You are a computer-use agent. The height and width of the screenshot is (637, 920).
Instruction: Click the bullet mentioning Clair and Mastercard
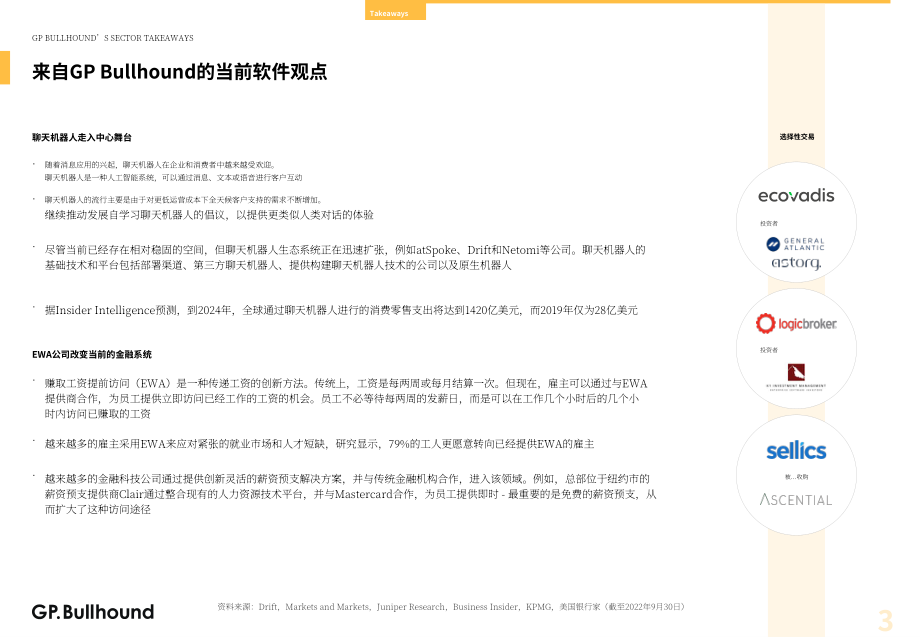350,494
